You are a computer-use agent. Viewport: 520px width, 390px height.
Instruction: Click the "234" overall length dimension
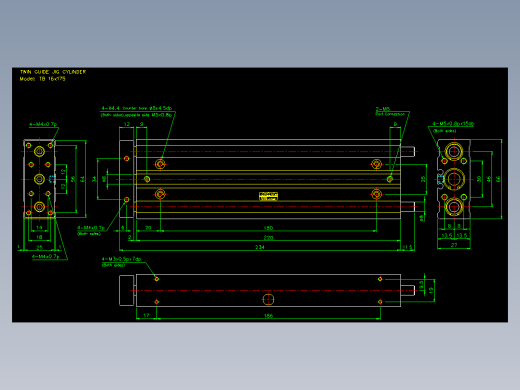[260, 247]
